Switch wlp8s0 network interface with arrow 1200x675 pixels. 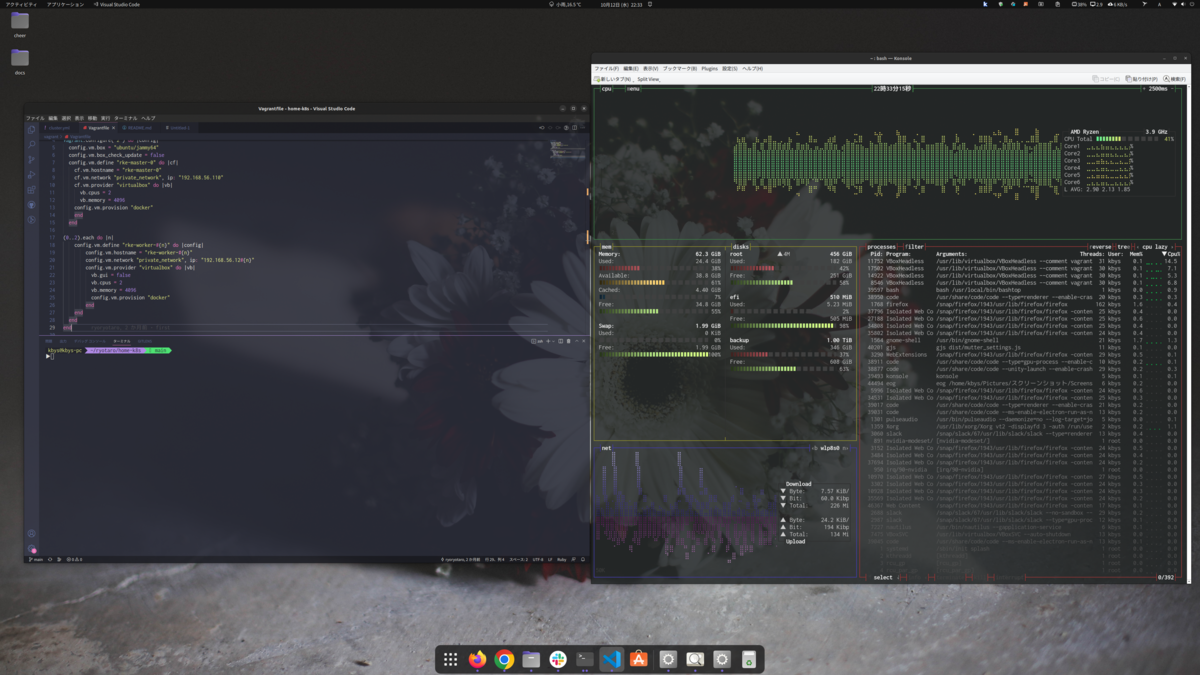844,448
